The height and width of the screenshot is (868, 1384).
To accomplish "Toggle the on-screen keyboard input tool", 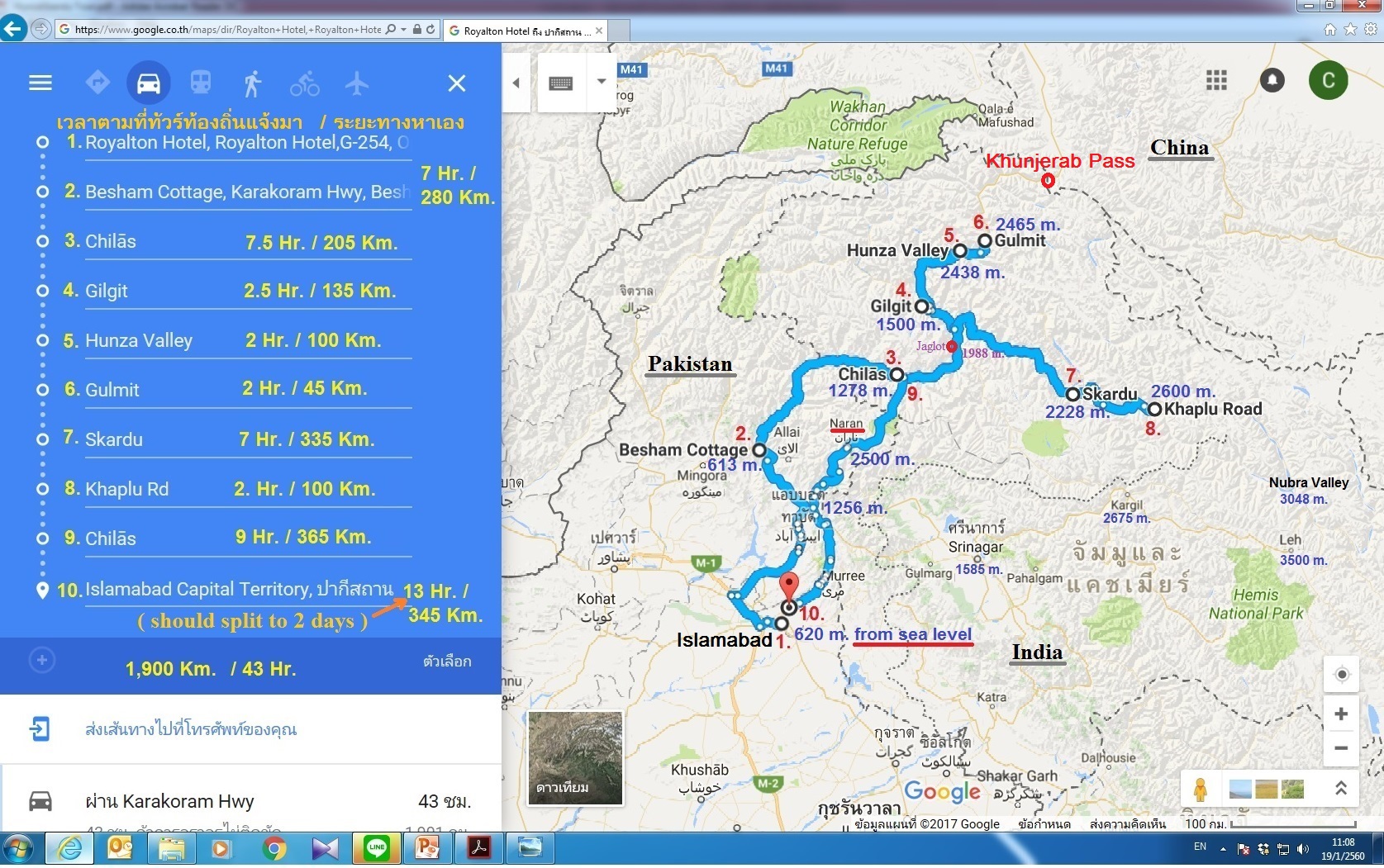I will tap(561, 83).
